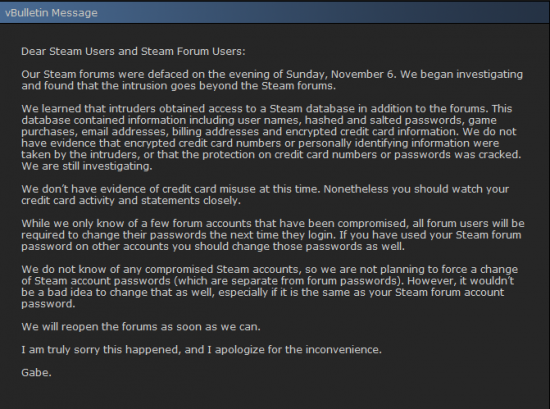The image size is (550, 409).
Task: Click the phrase 'encrypted credit card information'
Action: (x=371, y=132)
